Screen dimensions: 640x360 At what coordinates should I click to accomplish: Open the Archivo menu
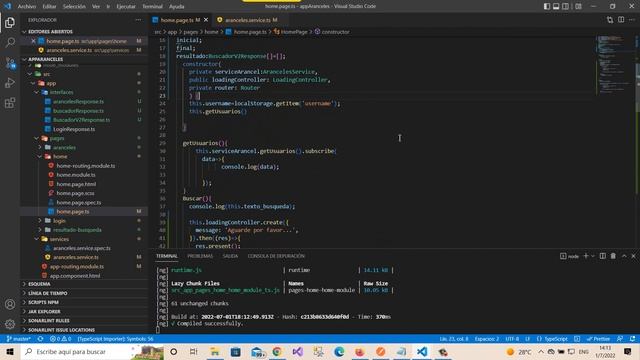coord(27,6)
